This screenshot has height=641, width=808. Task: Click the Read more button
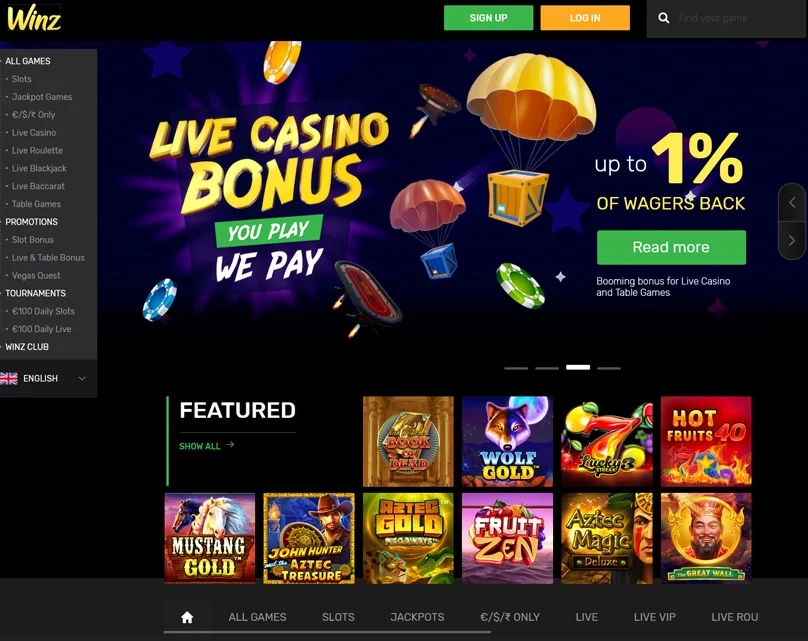[671, 247]
